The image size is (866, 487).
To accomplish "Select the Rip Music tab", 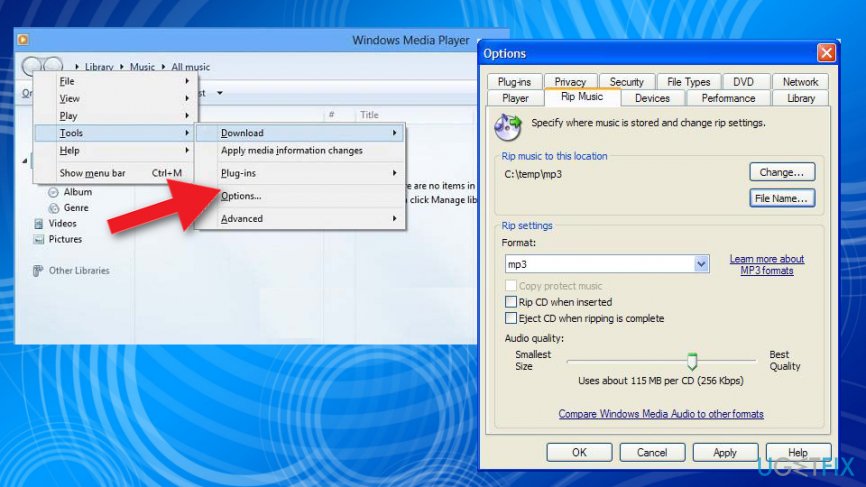I will click(582, 97).
